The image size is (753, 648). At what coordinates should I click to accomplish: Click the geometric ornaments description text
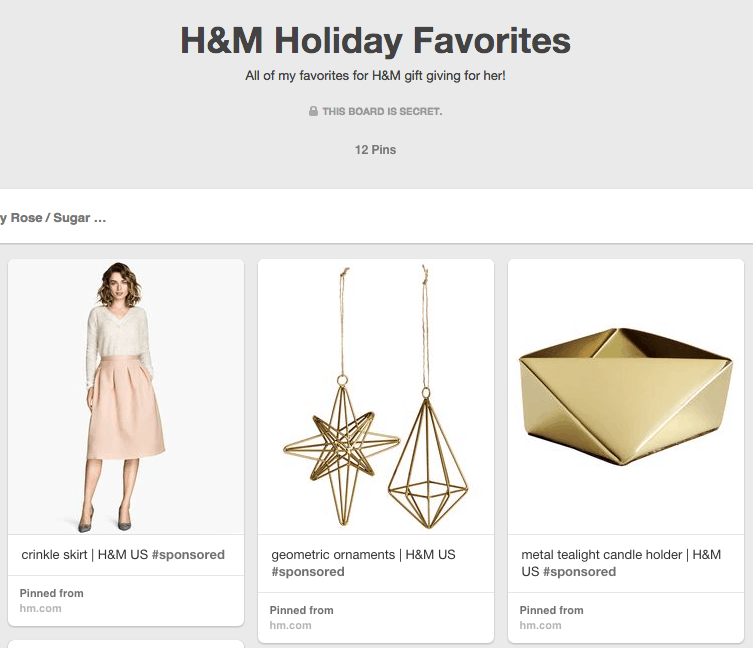tap(364, 563)
